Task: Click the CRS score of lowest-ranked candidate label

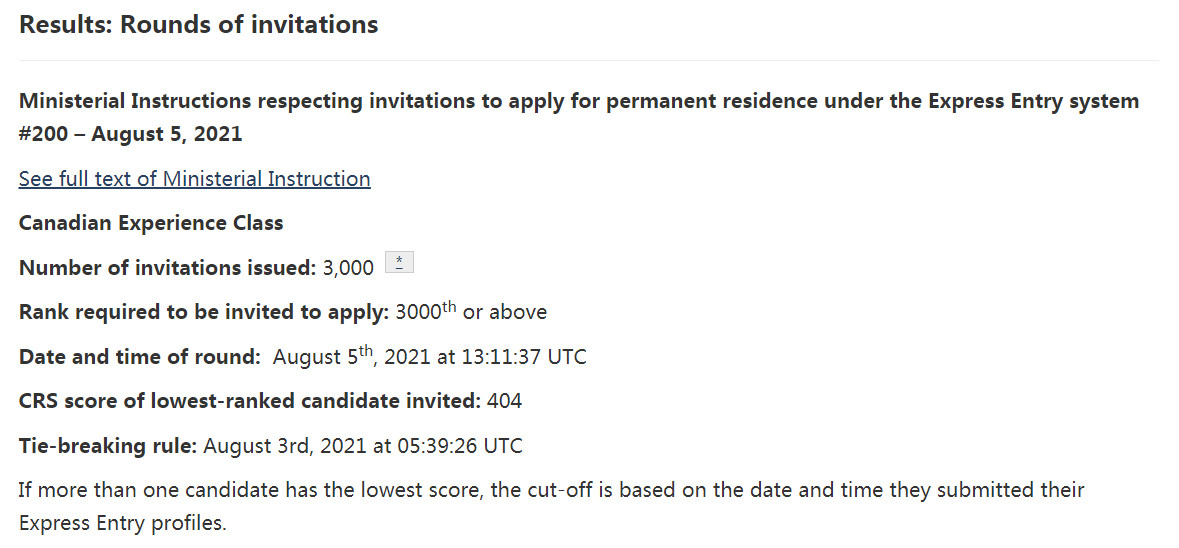Action: pos(250,401)
